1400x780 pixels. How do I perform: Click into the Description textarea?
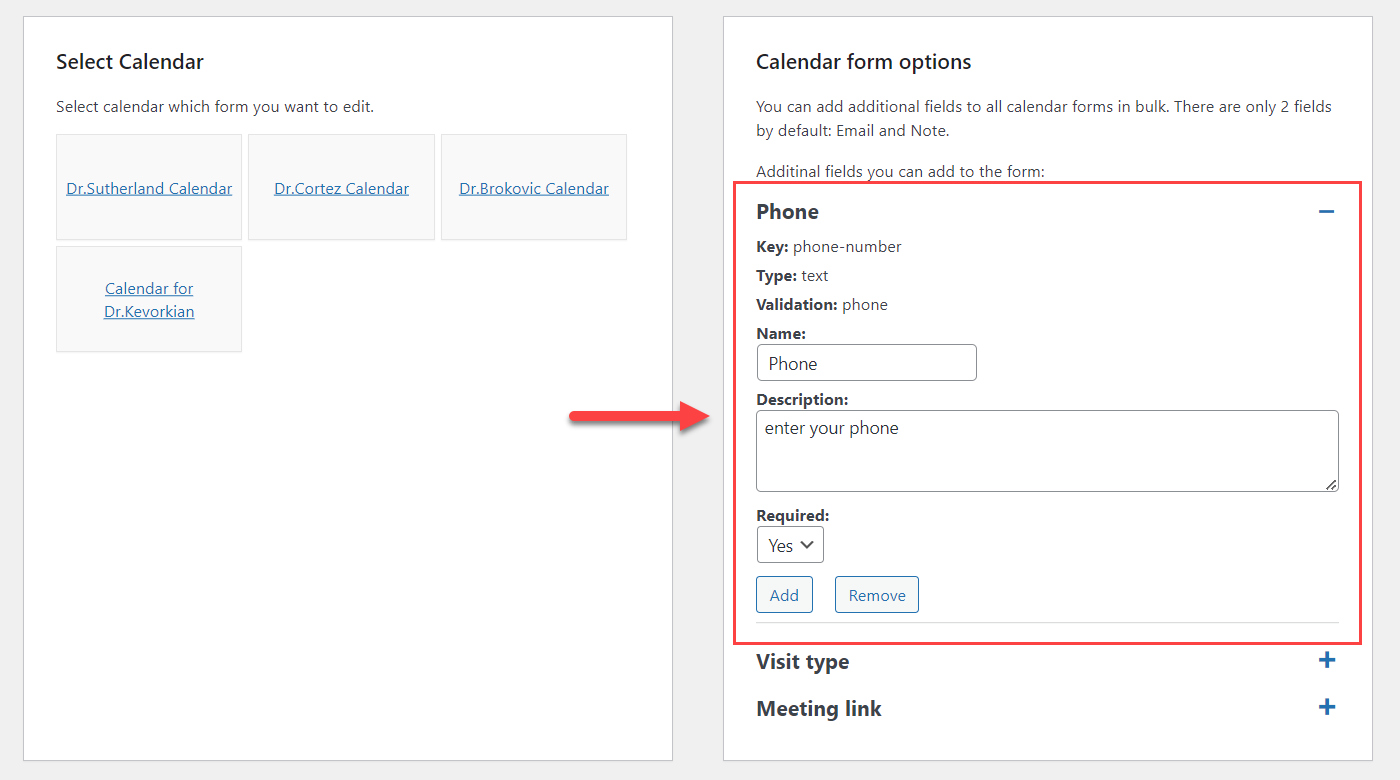point(1047,451)
